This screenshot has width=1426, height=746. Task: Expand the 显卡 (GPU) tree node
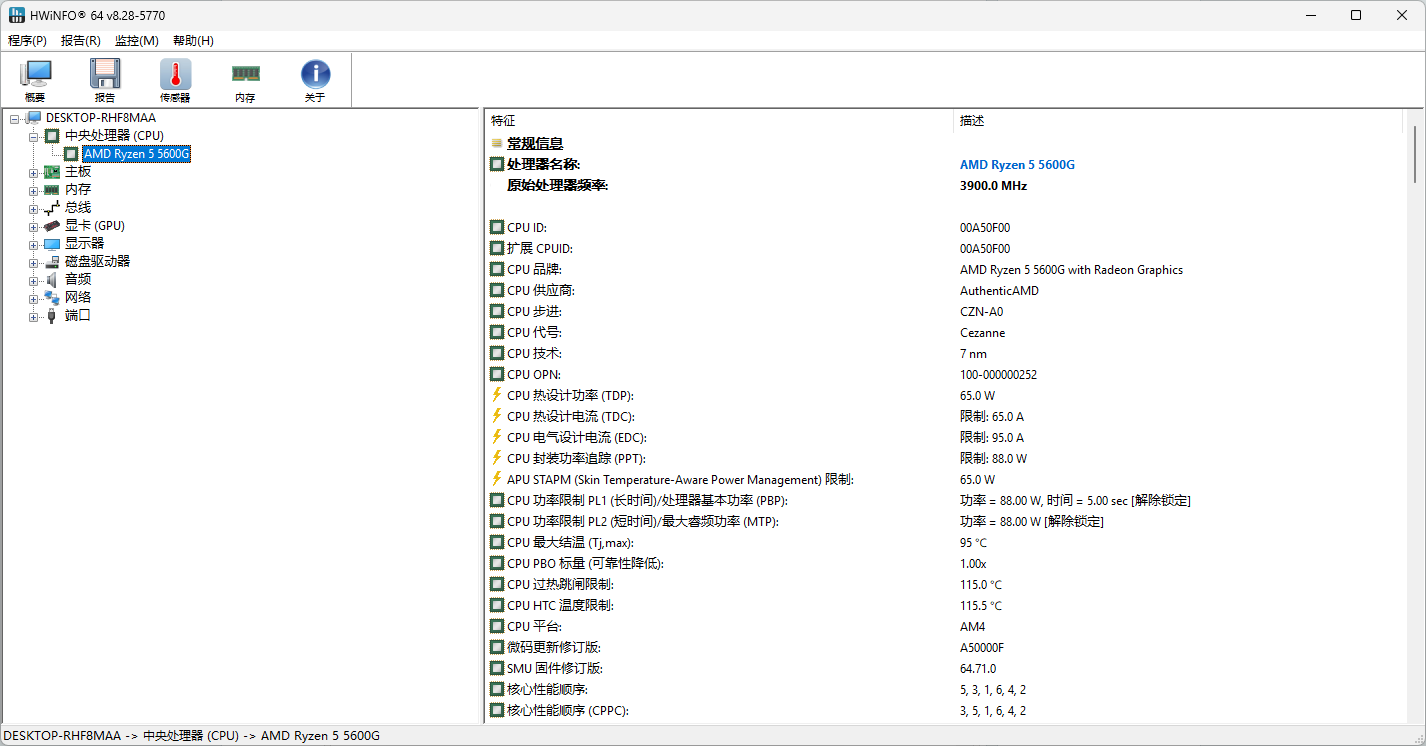pos(33,226)
